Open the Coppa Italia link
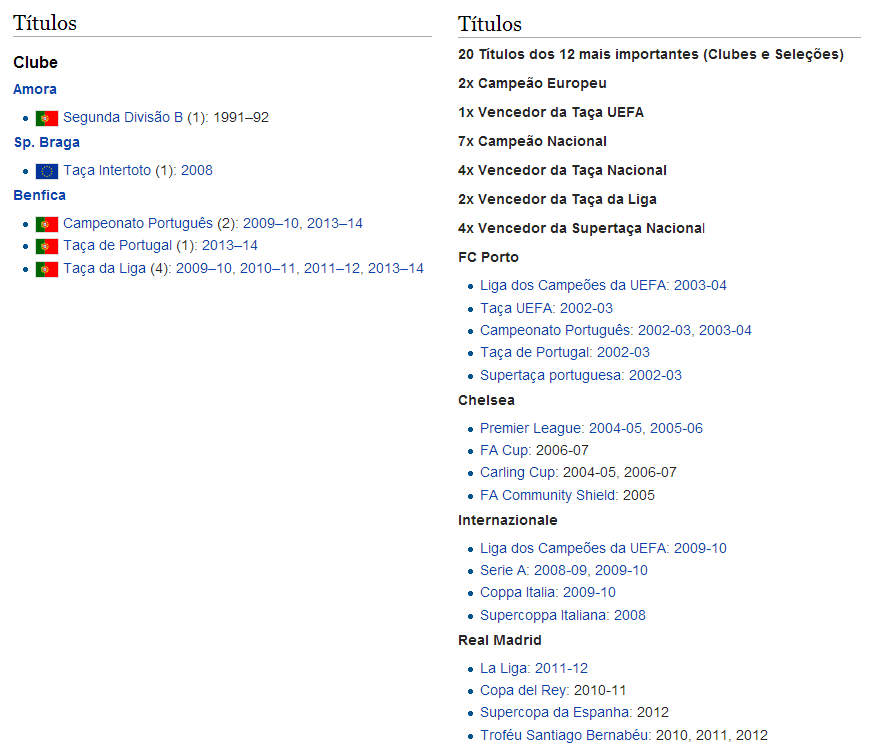 coord(518,592)
